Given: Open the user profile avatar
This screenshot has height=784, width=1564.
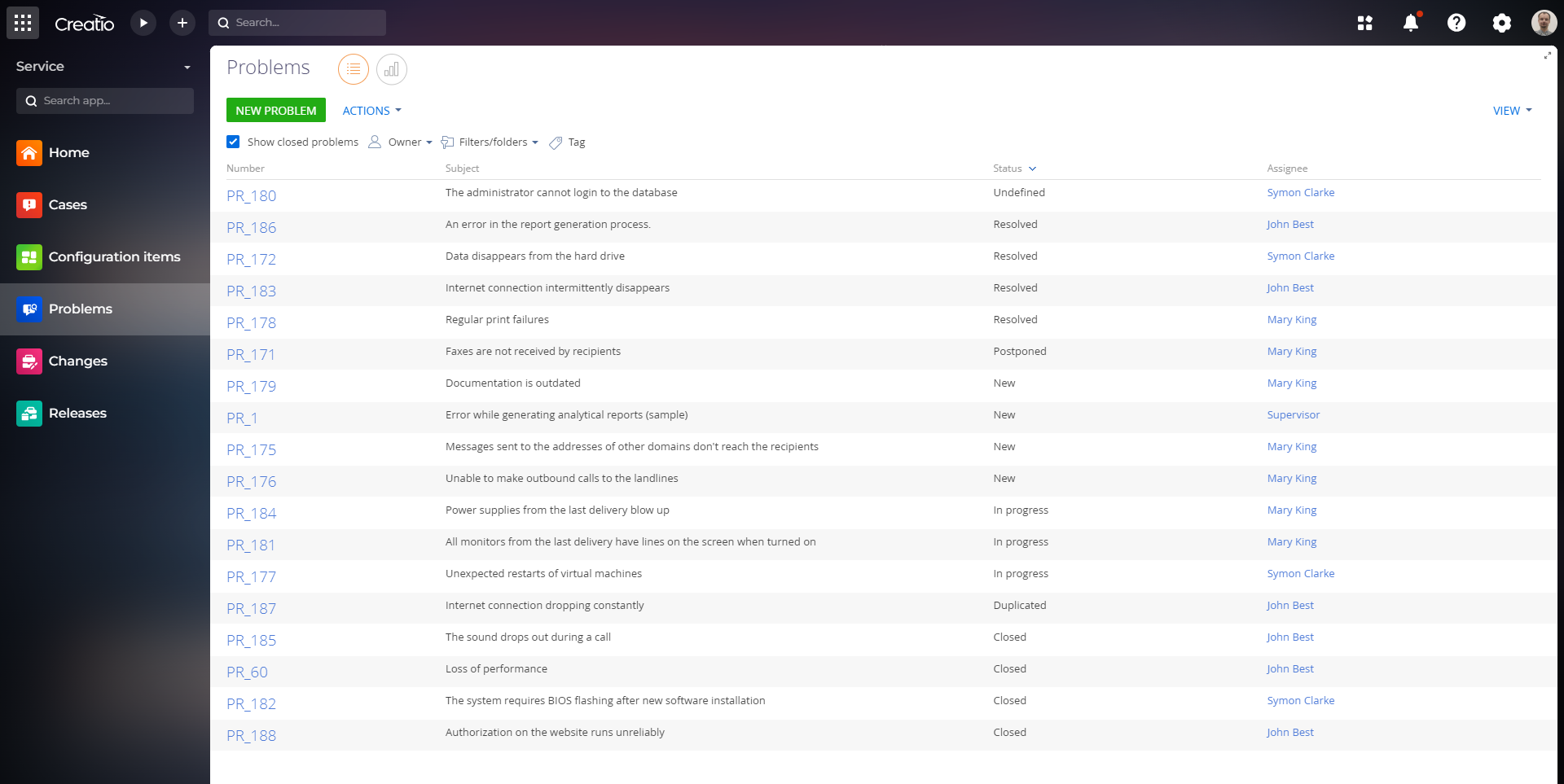Looking at the screenshot, I should pos(1544,23).
